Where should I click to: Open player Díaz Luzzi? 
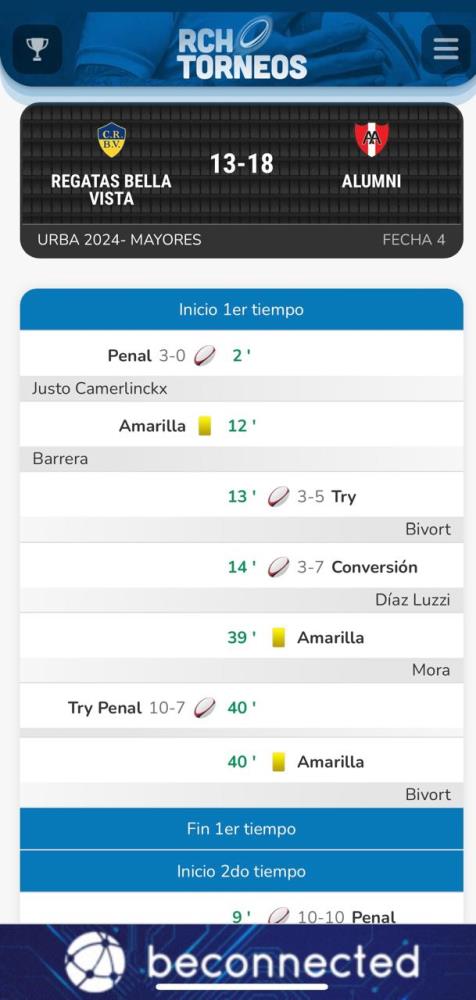coord(413,599)
